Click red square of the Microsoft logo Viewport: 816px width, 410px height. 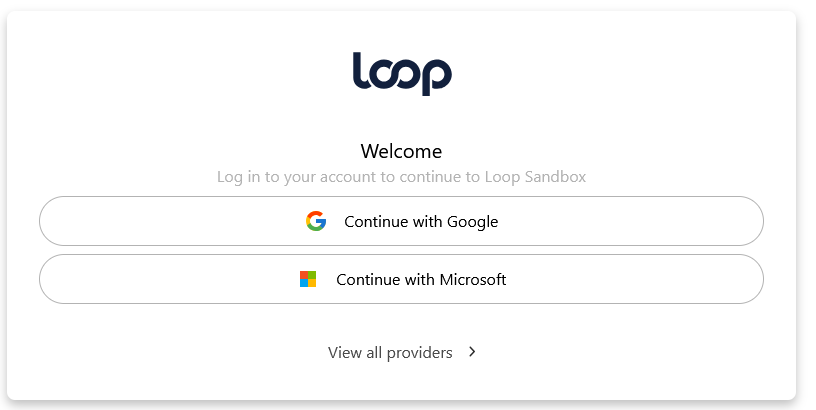click(304, 275)
